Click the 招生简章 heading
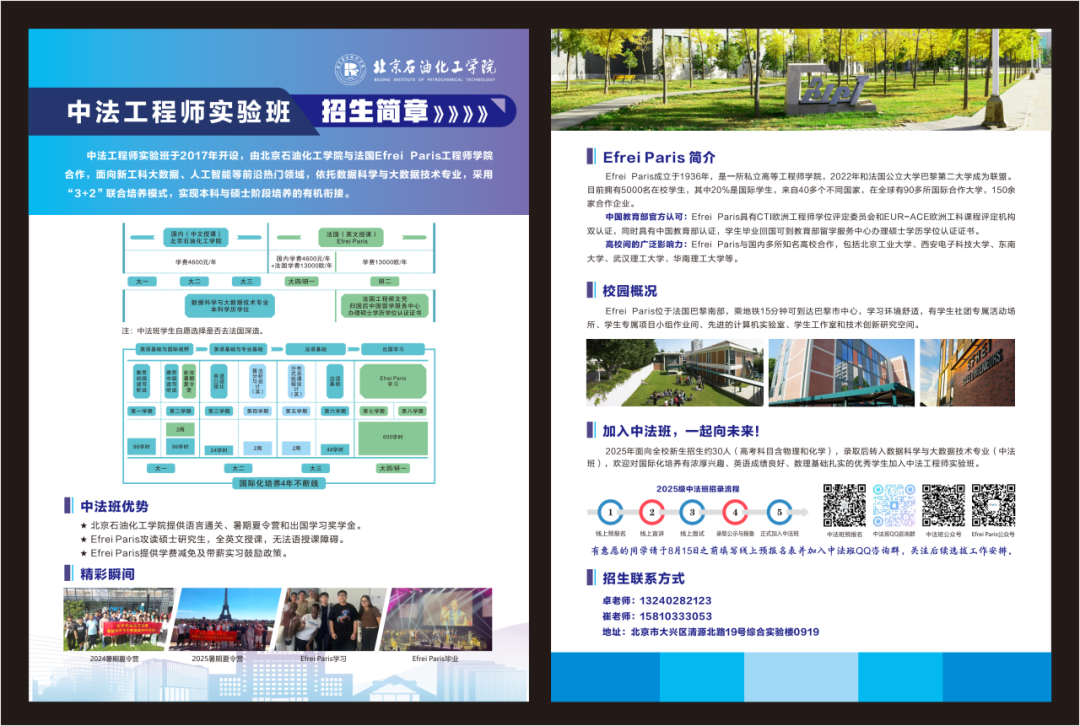1080x726 pixels. [375, 112]
